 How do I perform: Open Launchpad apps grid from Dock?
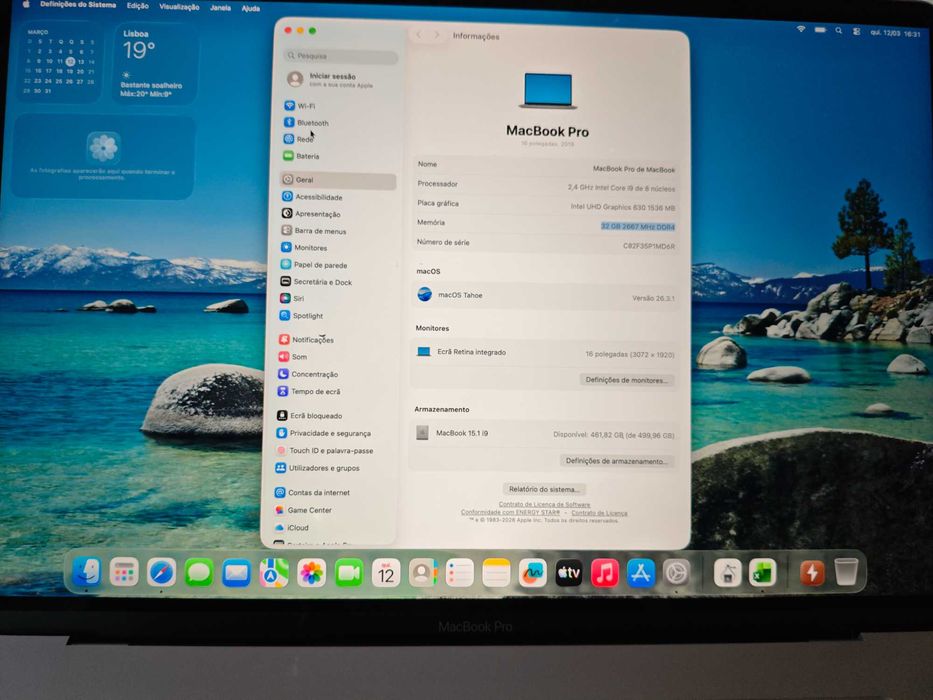point(124,573)
